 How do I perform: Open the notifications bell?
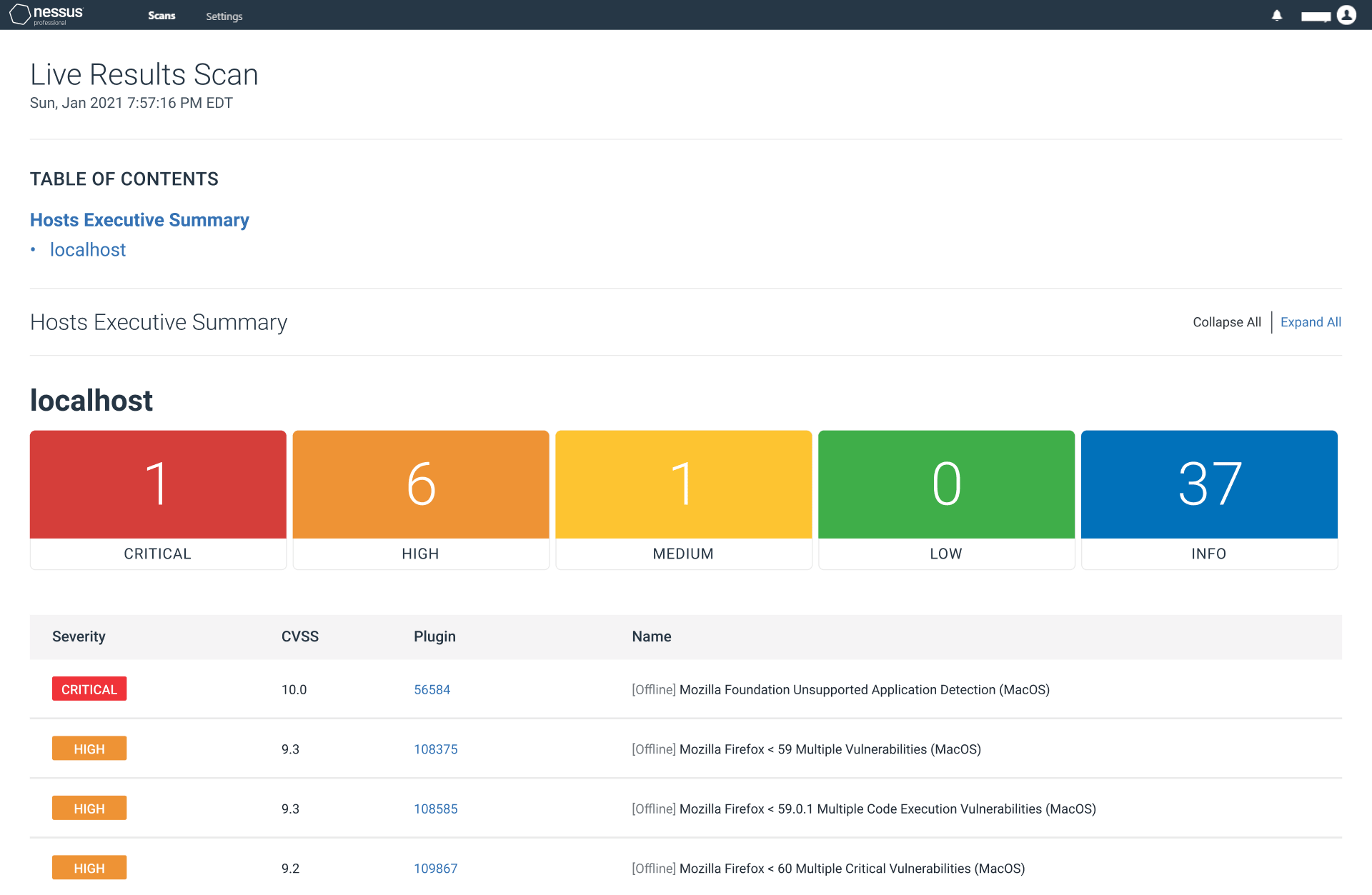1277,15
